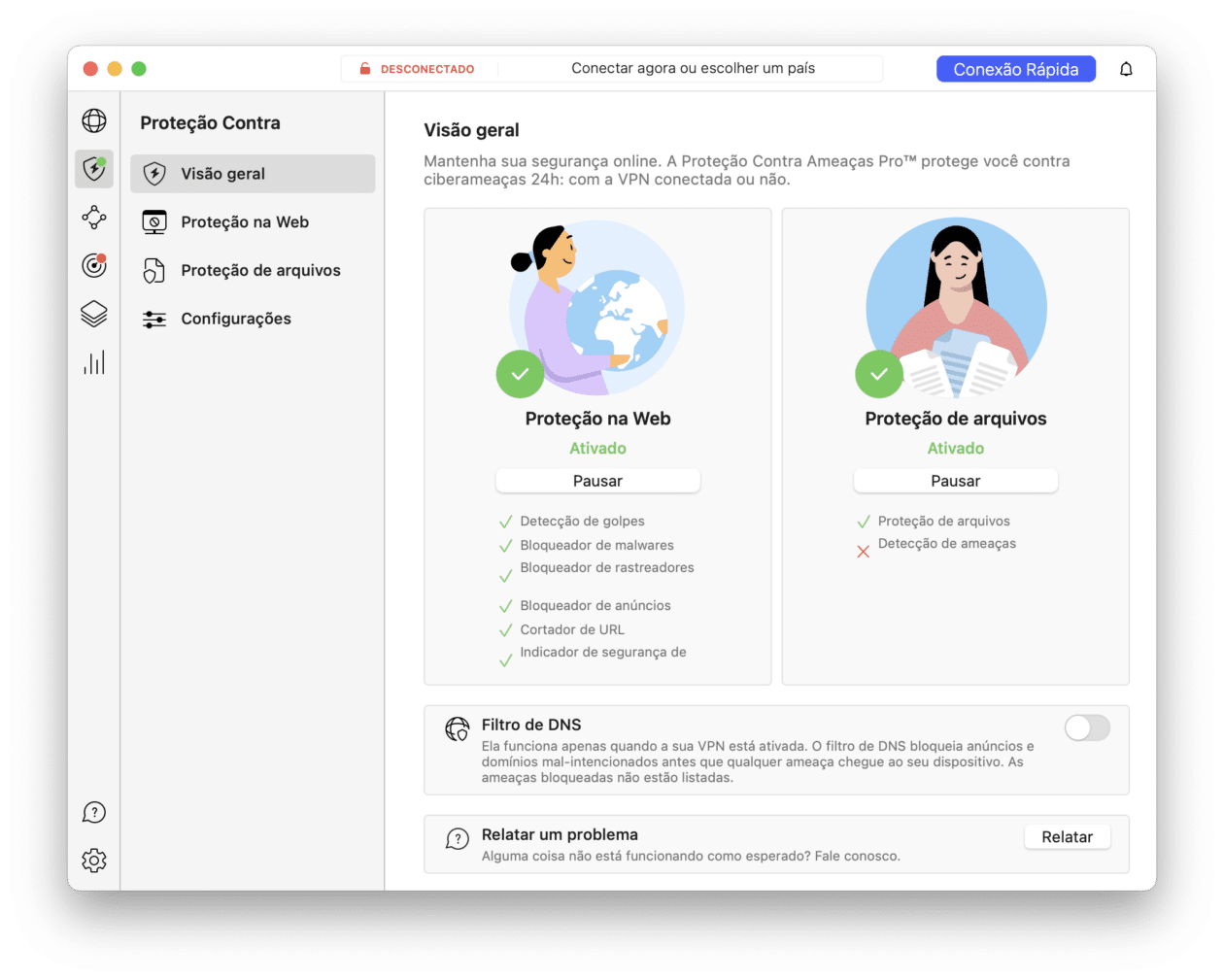The height and width of the screenshot is (980, 1224).
Task: Click Ativado status under Proteção de arquivos
Action: click(x=956, y=448)
